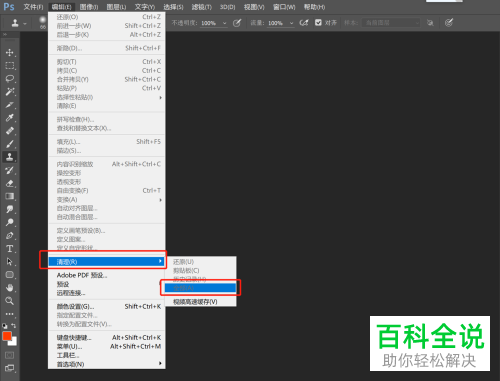Reset to default black and white colors
Image resolution: width=500 pixels, height=381 pixels.
pyautogui.click(x=5, y=326)
